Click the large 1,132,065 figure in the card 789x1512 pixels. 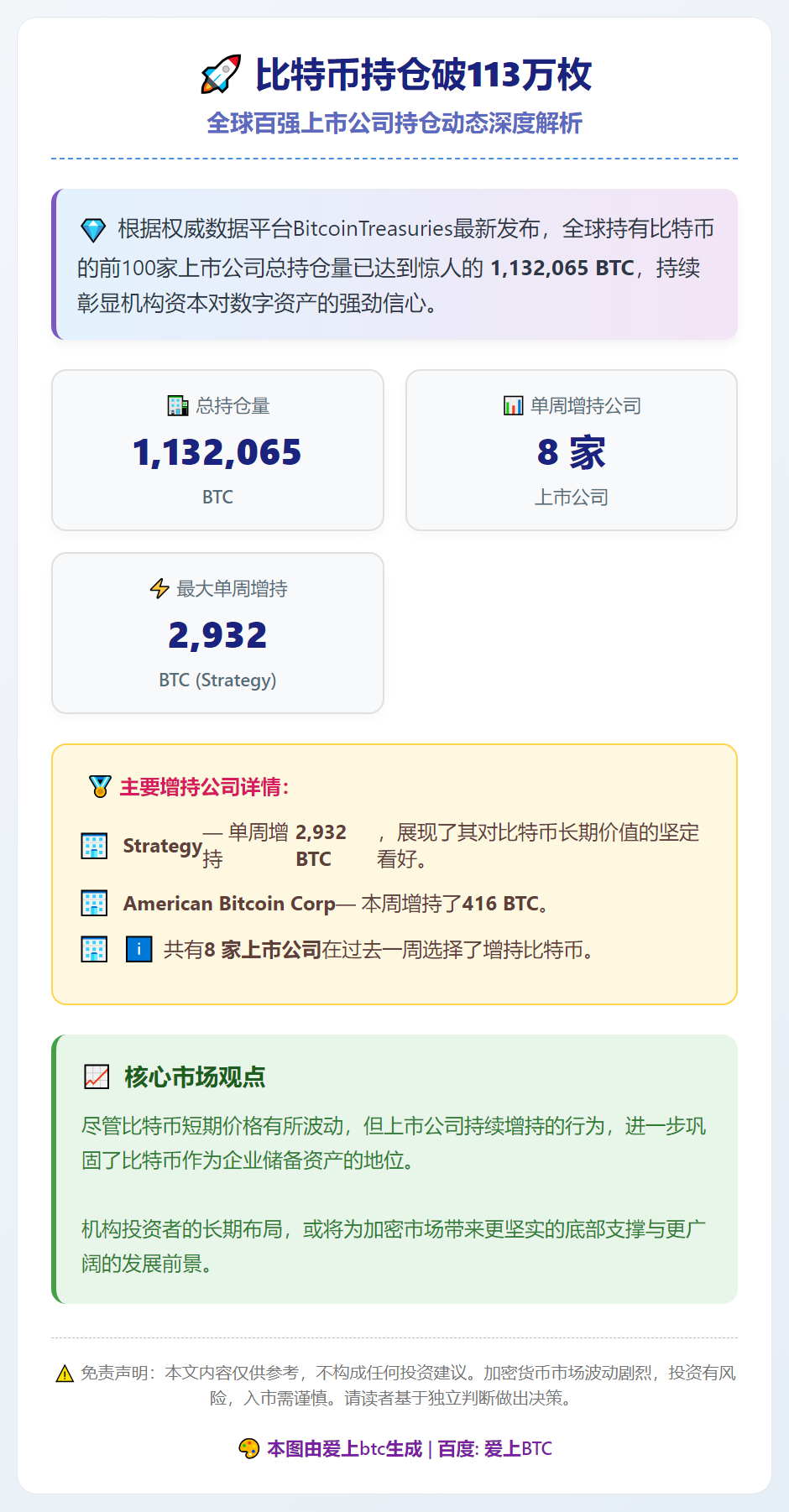coord(217,452)
